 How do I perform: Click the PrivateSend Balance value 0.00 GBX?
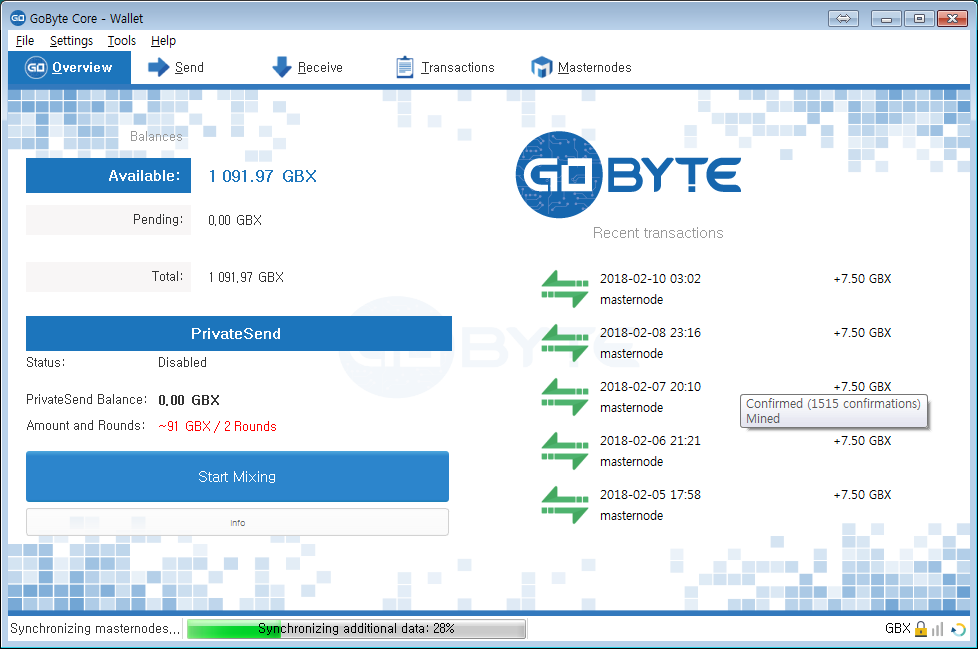[189, 400]
